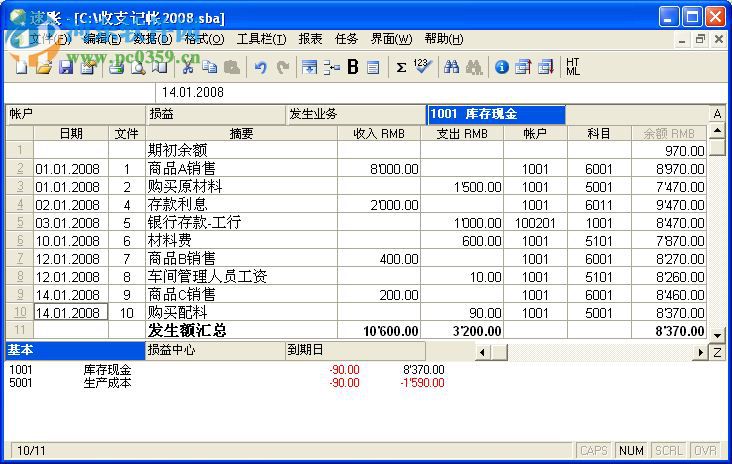This screenshot has height=464, width=732.
Task: Click the Sigma sum icon
Action: pos(401,67)
